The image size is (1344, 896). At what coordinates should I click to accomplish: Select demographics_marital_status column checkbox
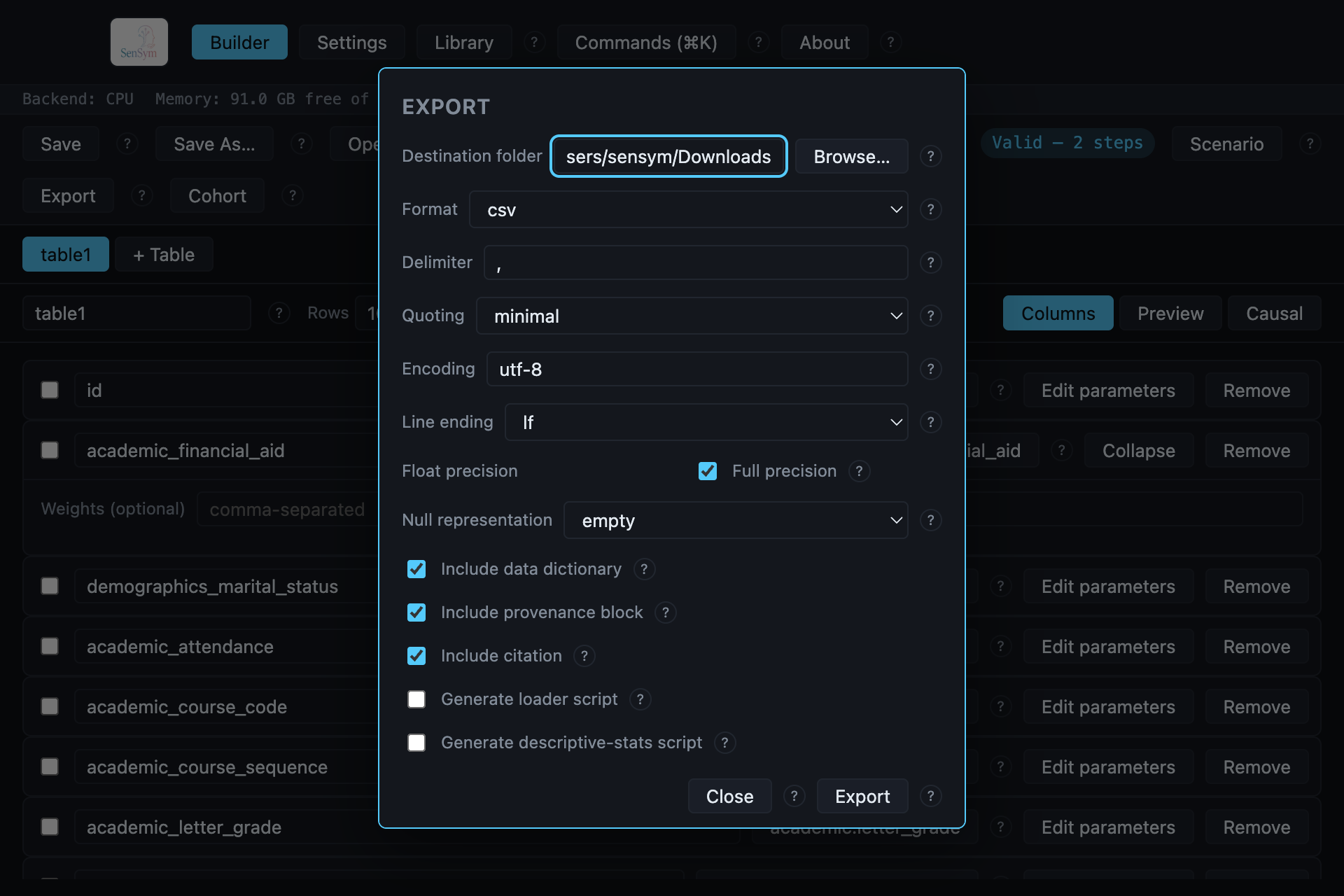pyautogui.click(x=50, y=586)
